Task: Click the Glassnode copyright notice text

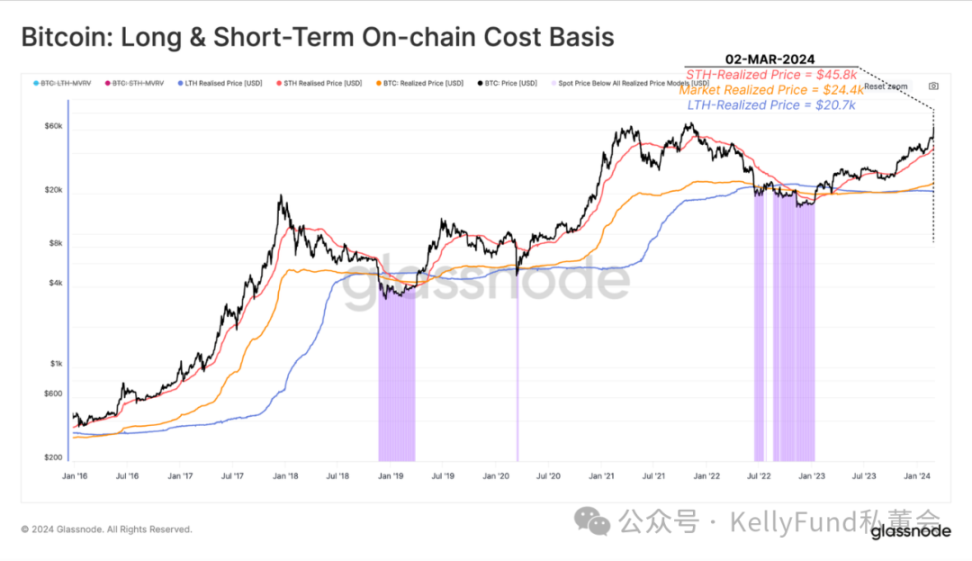Action: 106,529
